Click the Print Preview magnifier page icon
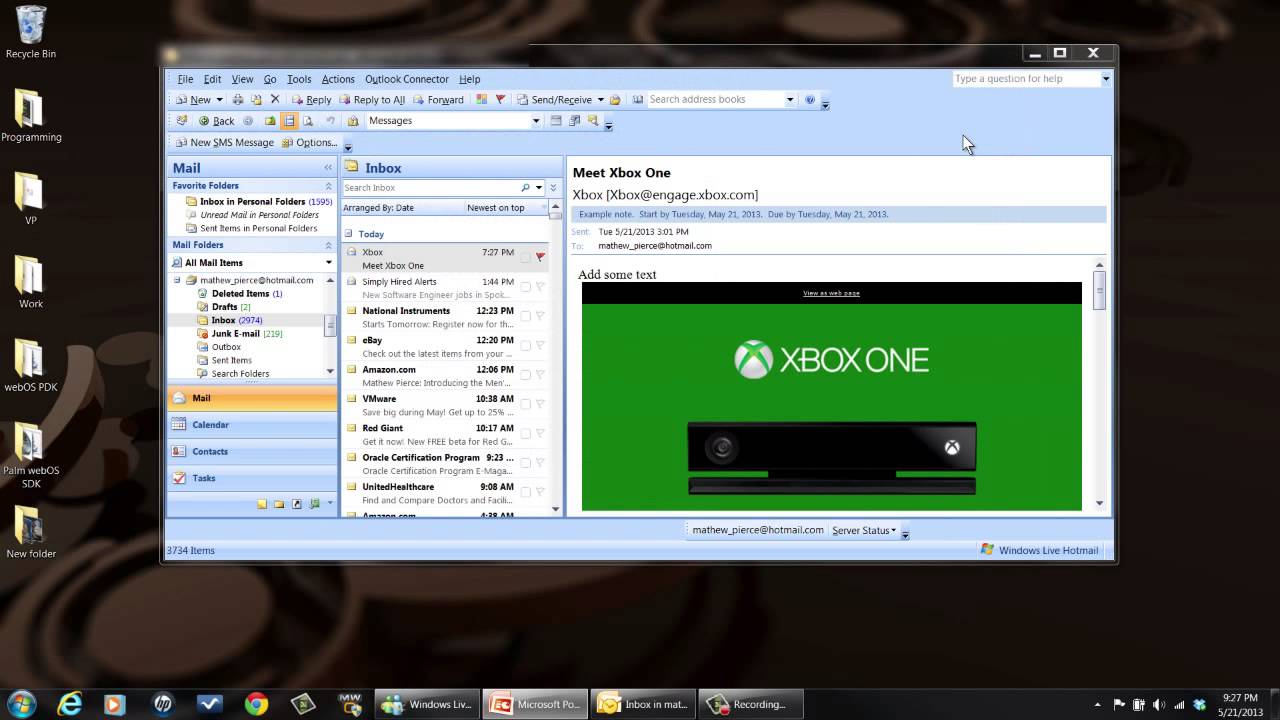This screenshot has height=720, width=1280. (x=308, y=121)
